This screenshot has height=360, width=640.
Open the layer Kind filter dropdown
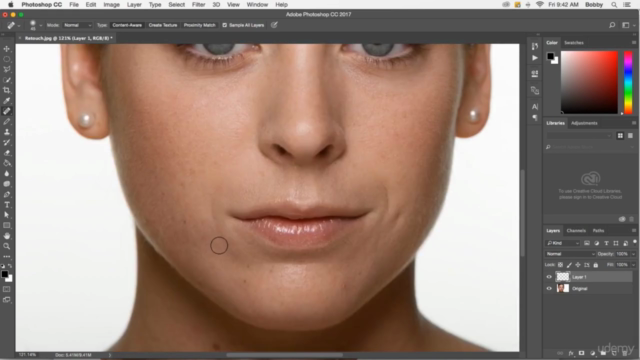click(x=563, y=243)
